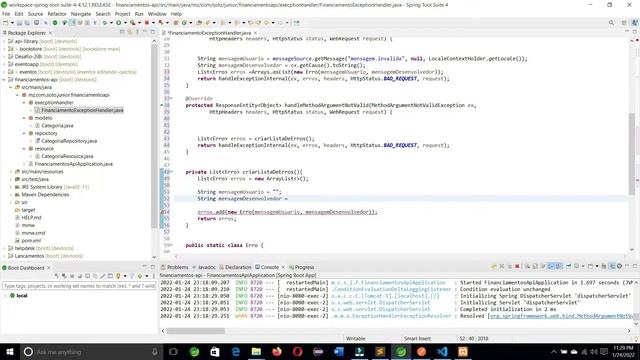Click the console horizontal scrollbar thumb

[196, 331]
